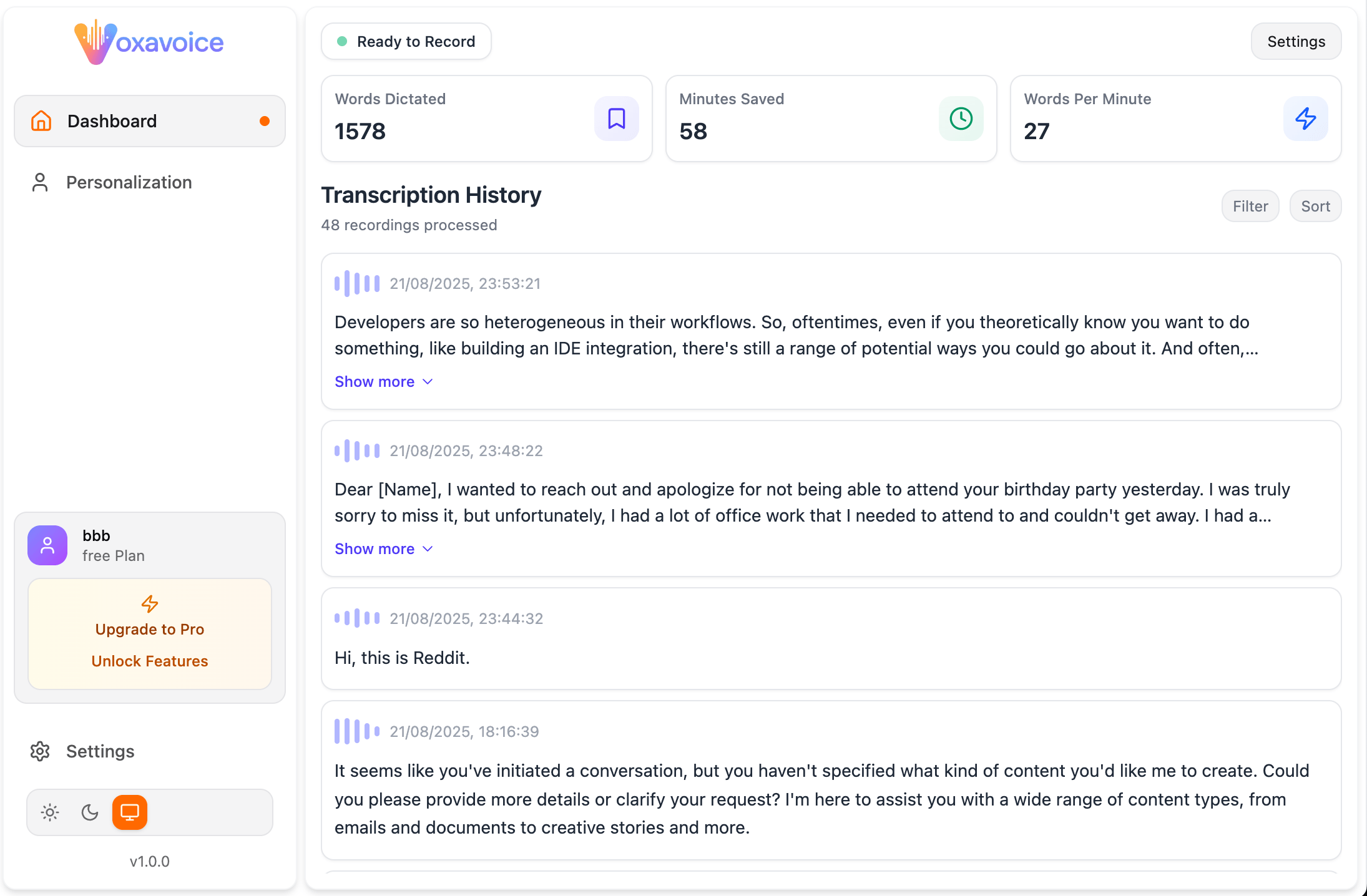
Task: Click the lightning icon in Words Per Minute
Action: (x=1305, y=119)
